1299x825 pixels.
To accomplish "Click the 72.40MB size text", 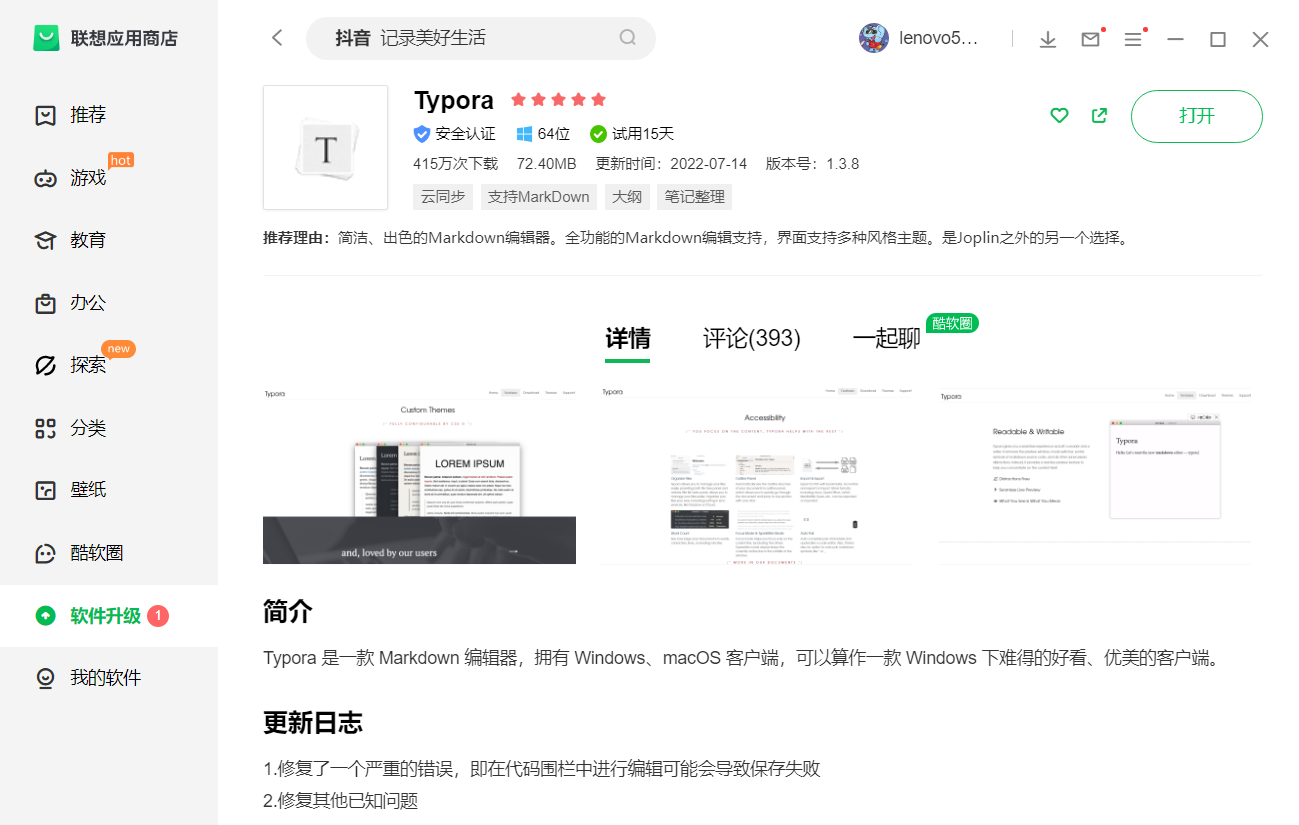I will (546, 164).
